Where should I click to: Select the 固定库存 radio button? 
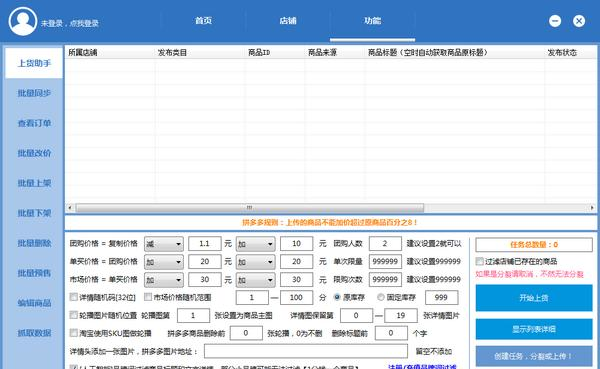pos(381,297)
